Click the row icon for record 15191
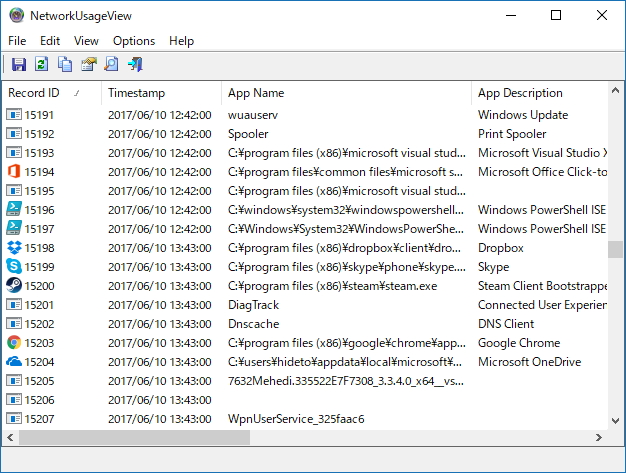 coord(14,115)
